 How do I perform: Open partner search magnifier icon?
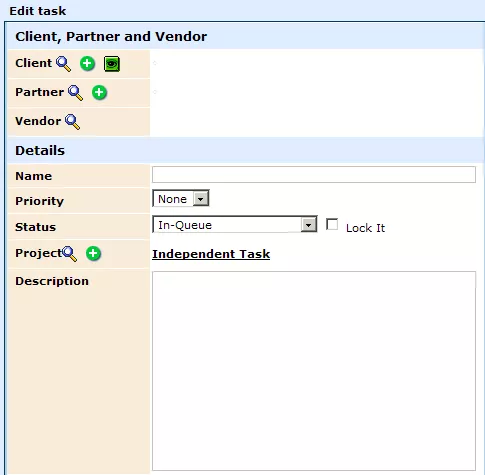(75, 93)
